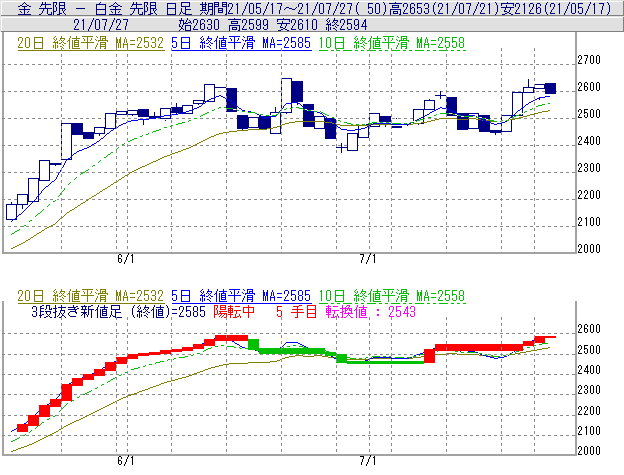Select the upper chart's 5日 終値平滑 MA=2585 legend
Image resolution: width=624 pixels, height=475 pixels.
pos(241,43)
